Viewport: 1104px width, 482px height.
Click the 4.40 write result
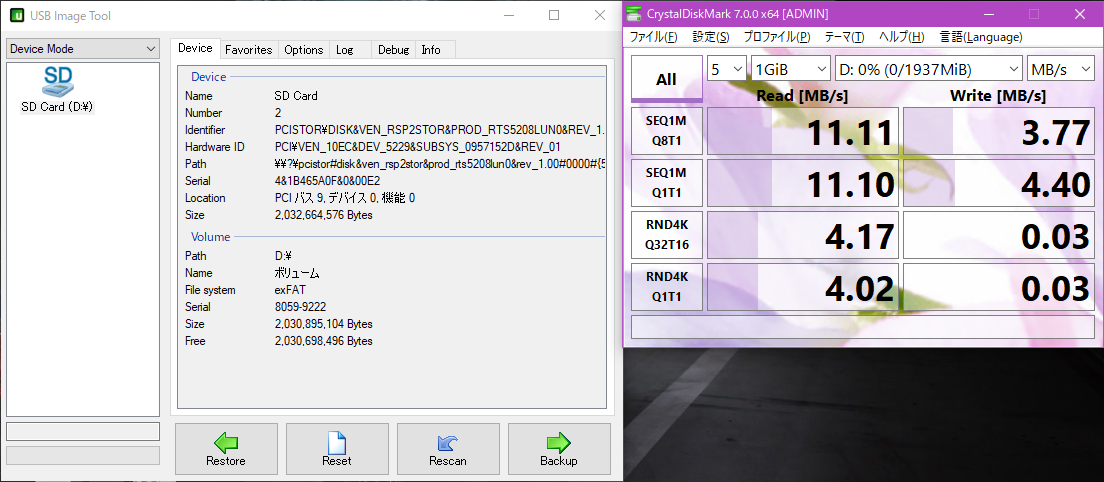tap(1000, 183)
